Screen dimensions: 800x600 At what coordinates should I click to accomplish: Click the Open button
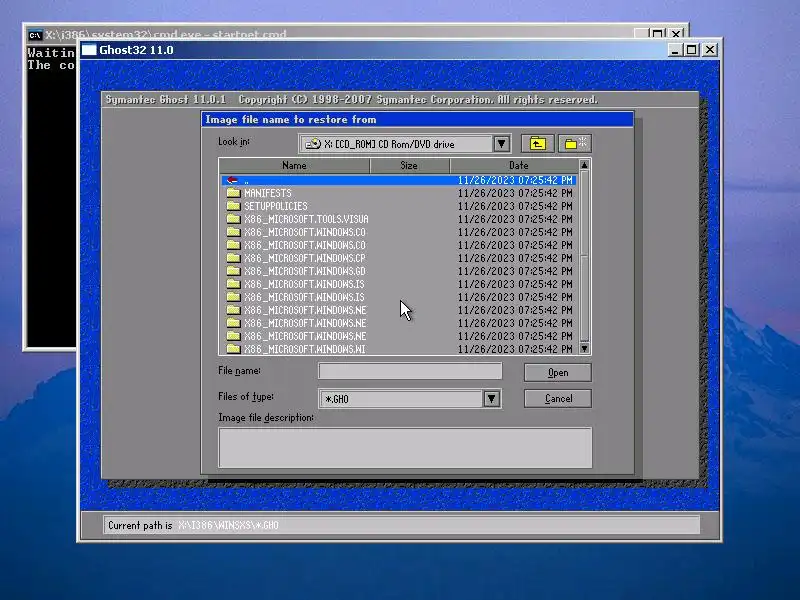(558, 372)
